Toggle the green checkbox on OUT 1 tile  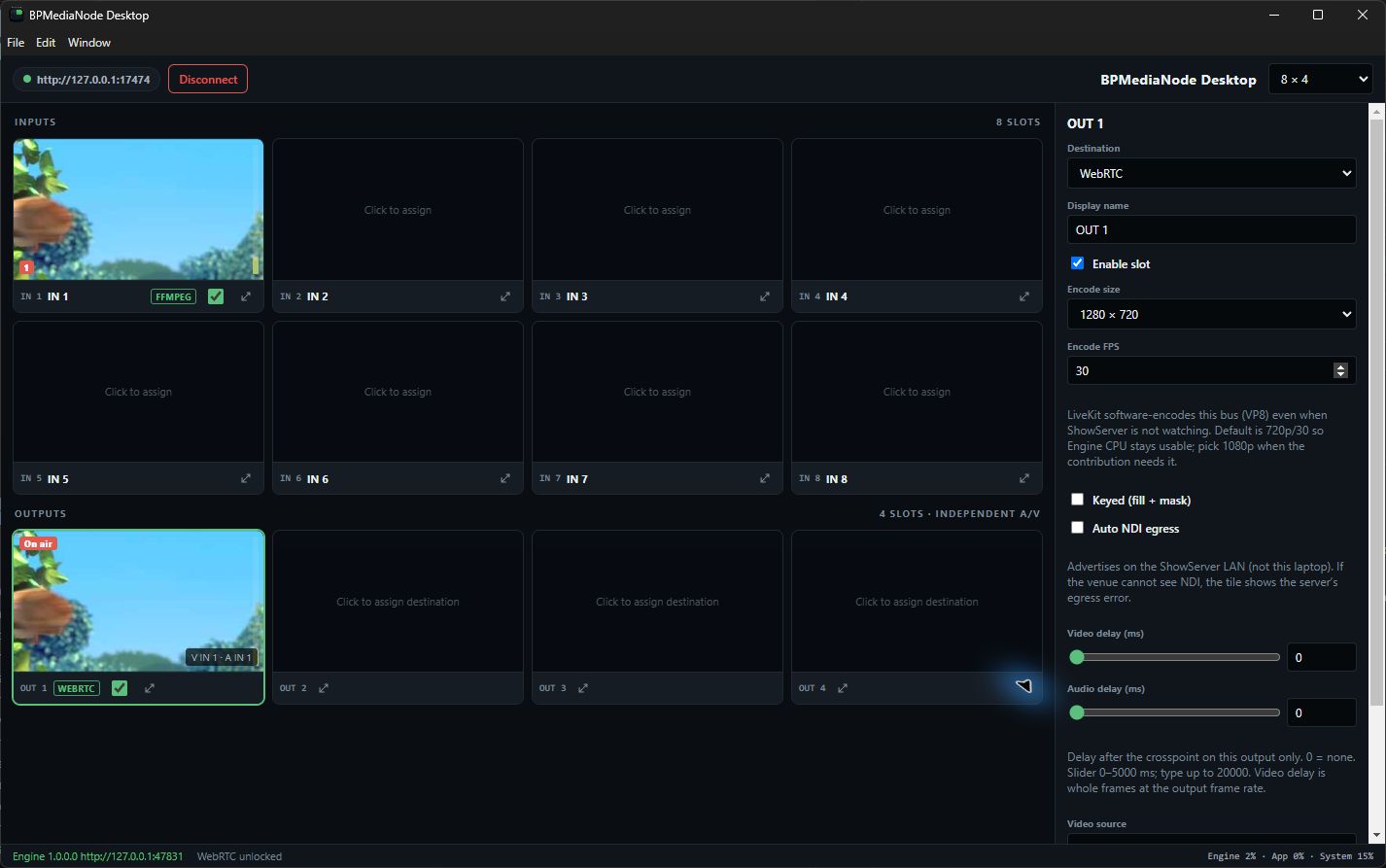coord(120,688)
